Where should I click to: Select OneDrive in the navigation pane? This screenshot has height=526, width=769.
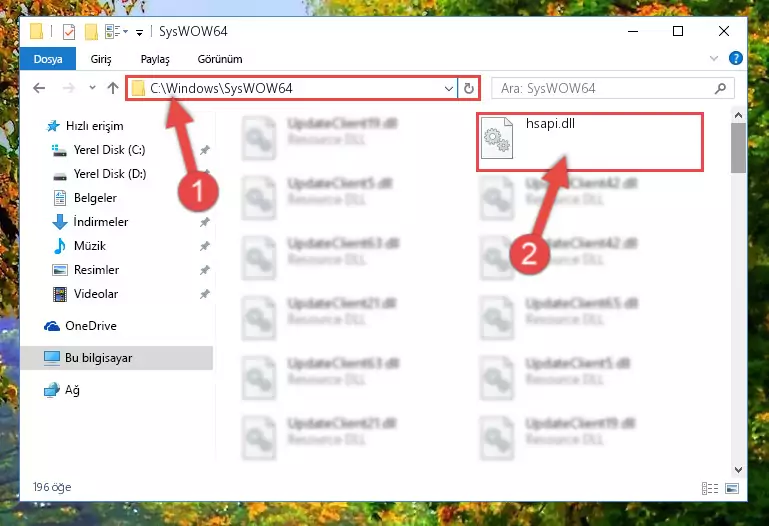[x=91, y=326]
